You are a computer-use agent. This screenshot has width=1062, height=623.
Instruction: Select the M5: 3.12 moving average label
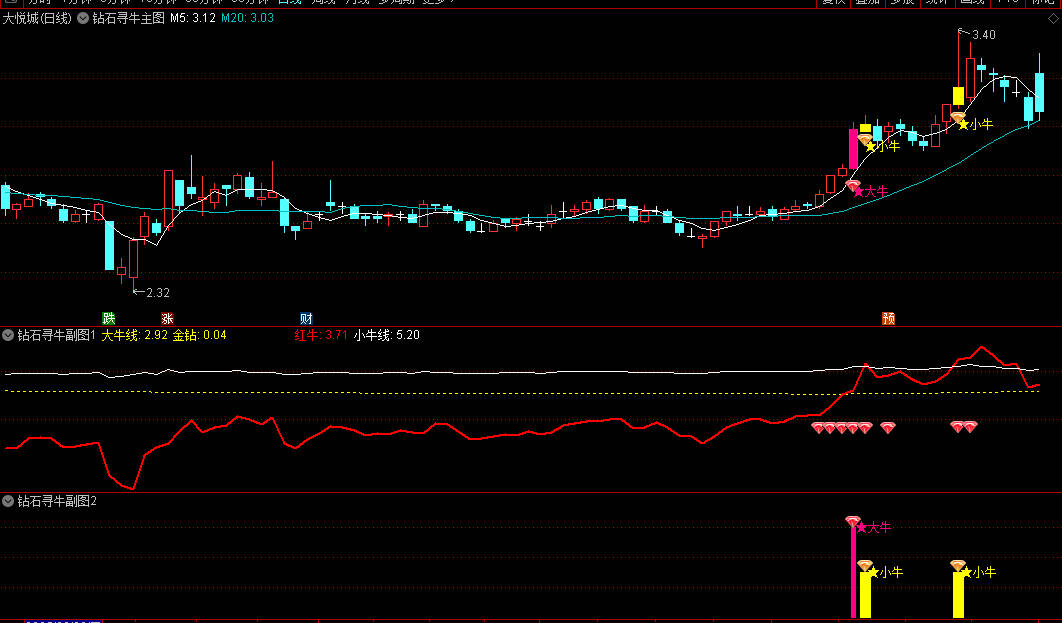point(192,18)
